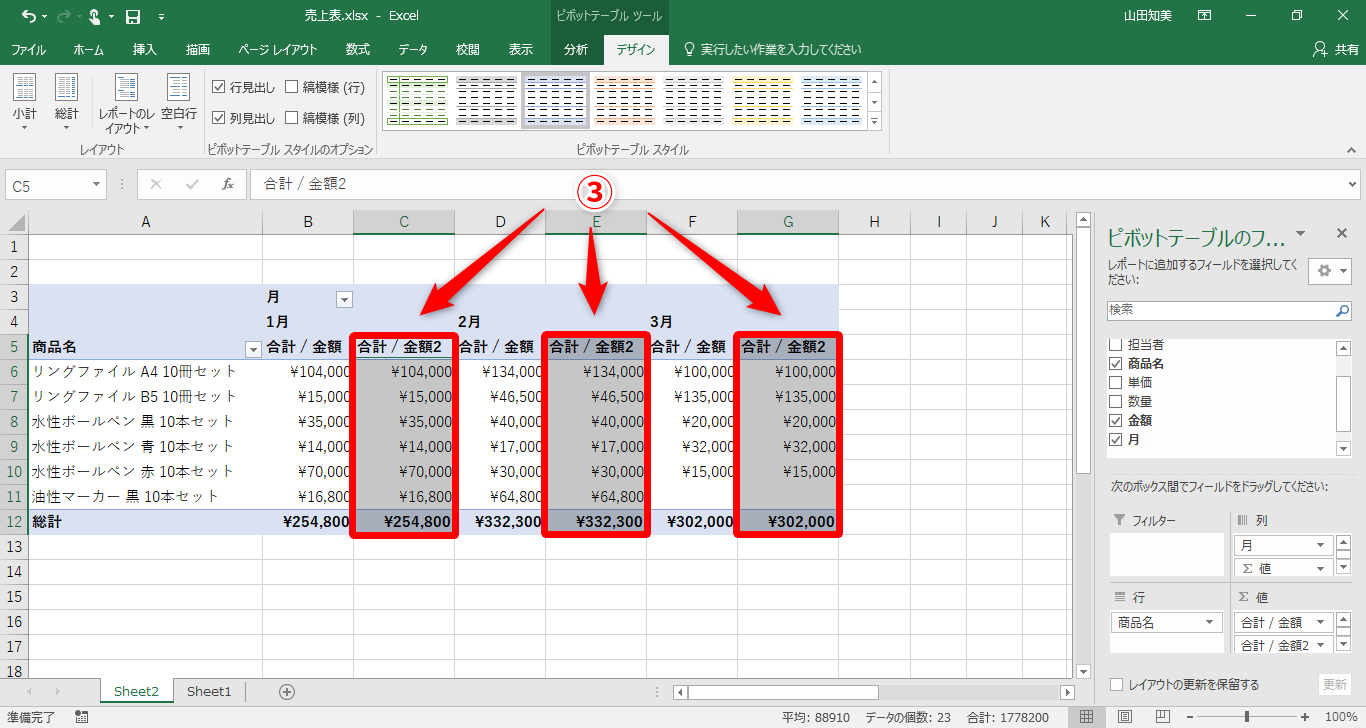Click the magnifier icon in field search
The height and width of the screenshot is (728, 1366).
(x=1343, y=311)
